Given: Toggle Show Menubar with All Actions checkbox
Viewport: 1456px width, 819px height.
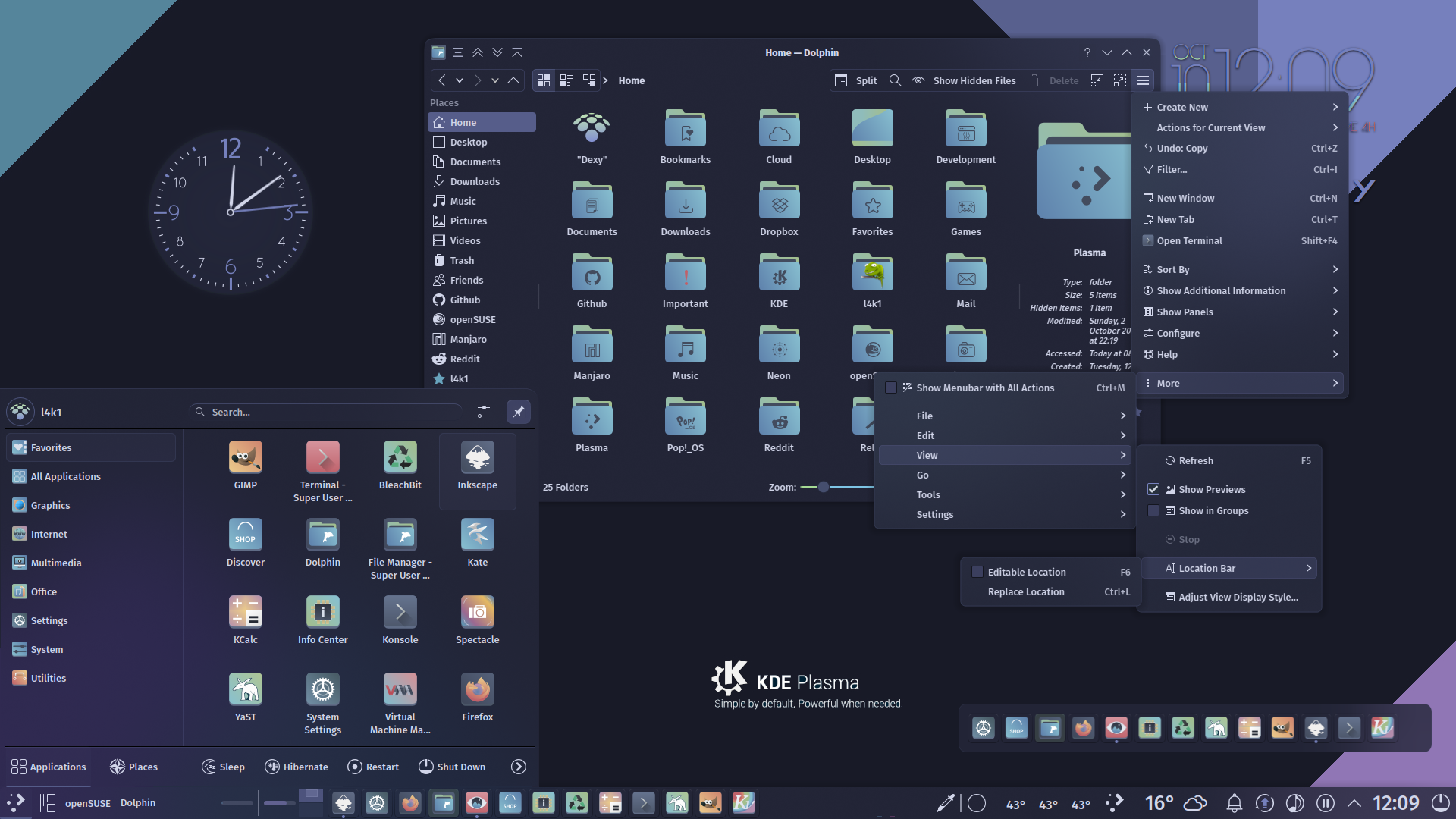Looking at the screenshot, I should 891,388.
